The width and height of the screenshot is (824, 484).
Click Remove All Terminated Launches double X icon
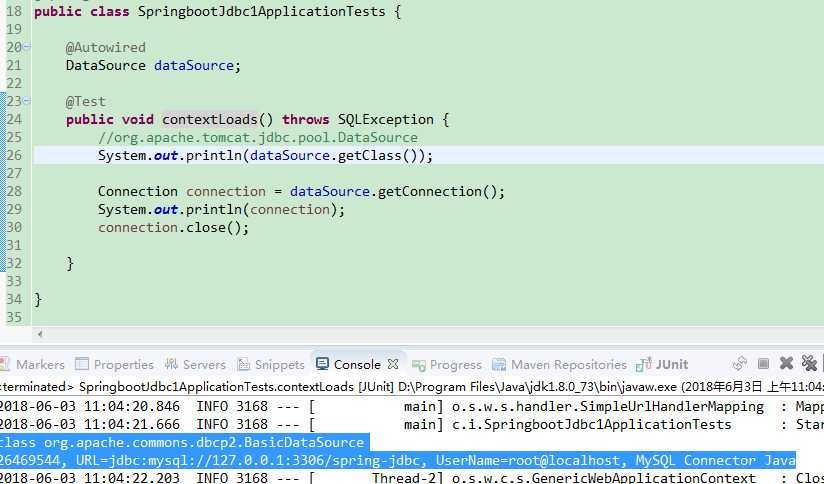(x=809, y=363)
